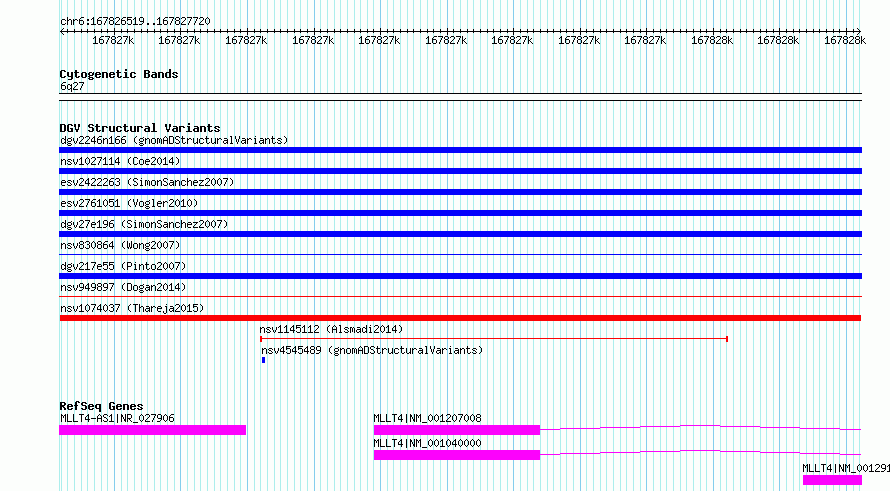Open the MLLT4-AS1|NR_027906 gene label
Image resolution: width=890 pixels, height=491 pixels.
click(x=117, y=418)
